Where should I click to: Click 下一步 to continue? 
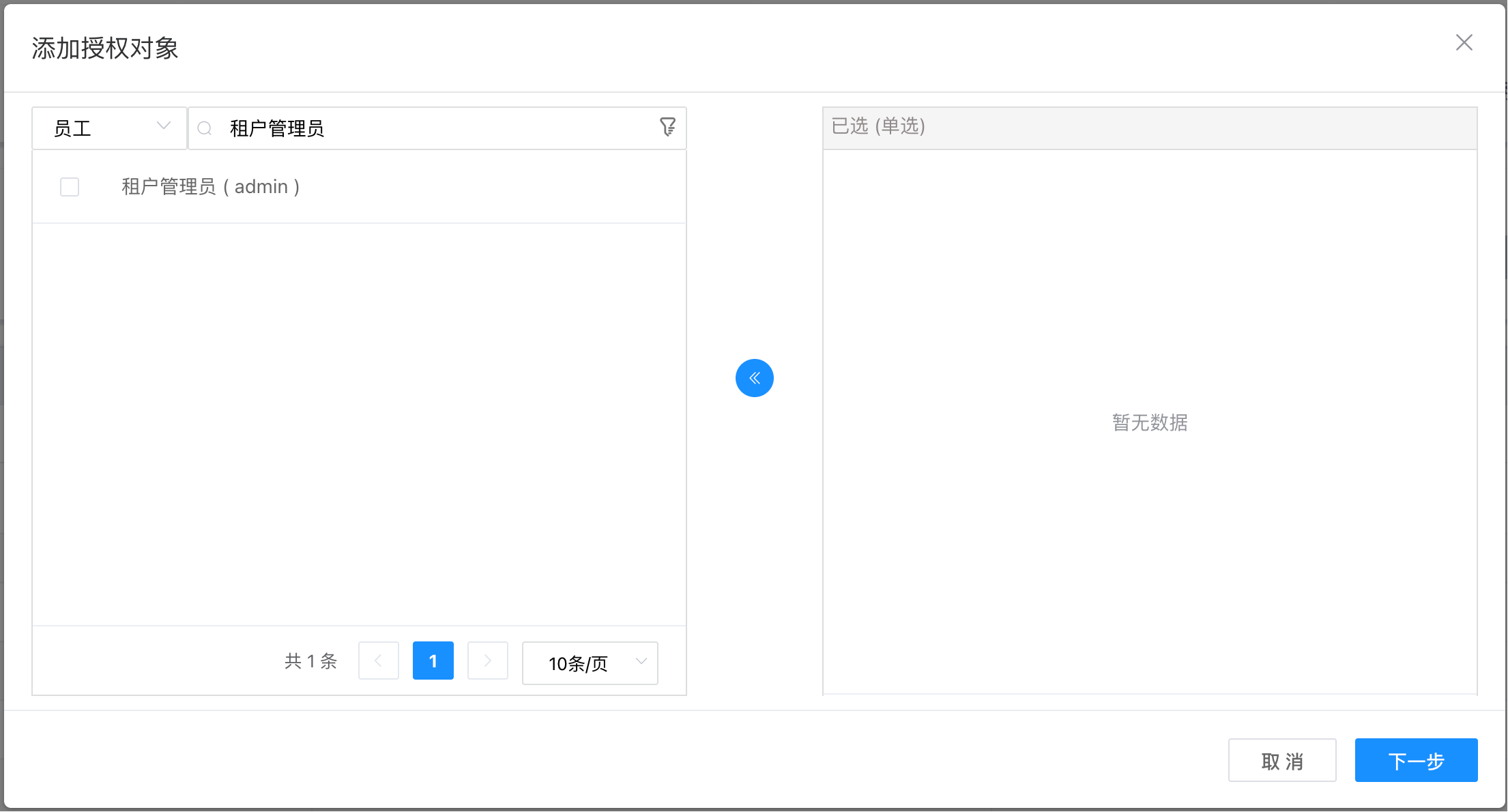coord(1416,760)
